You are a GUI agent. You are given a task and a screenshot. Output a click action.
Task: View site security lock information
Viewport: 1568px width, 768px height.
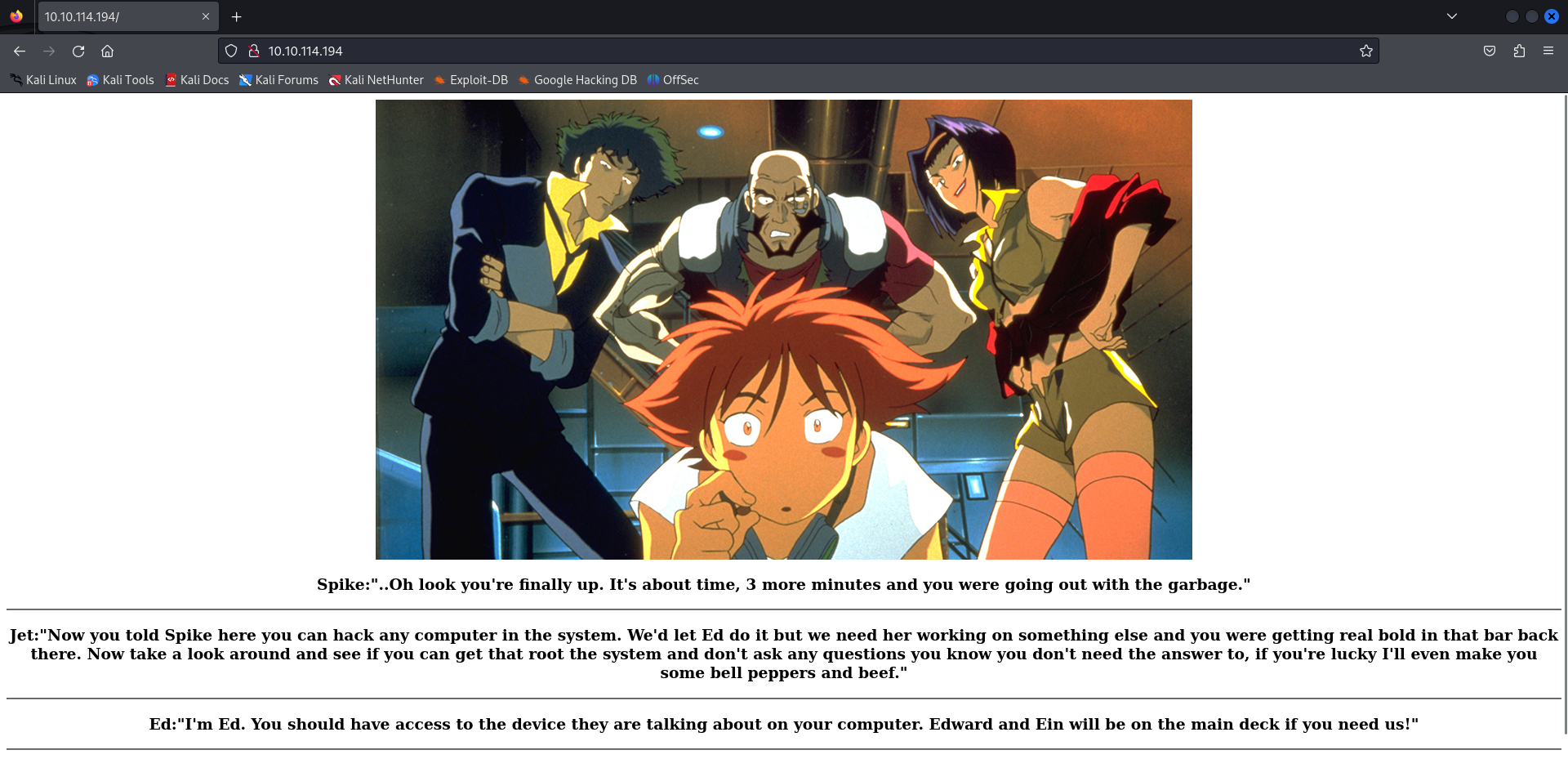click(x=254, y=51)
